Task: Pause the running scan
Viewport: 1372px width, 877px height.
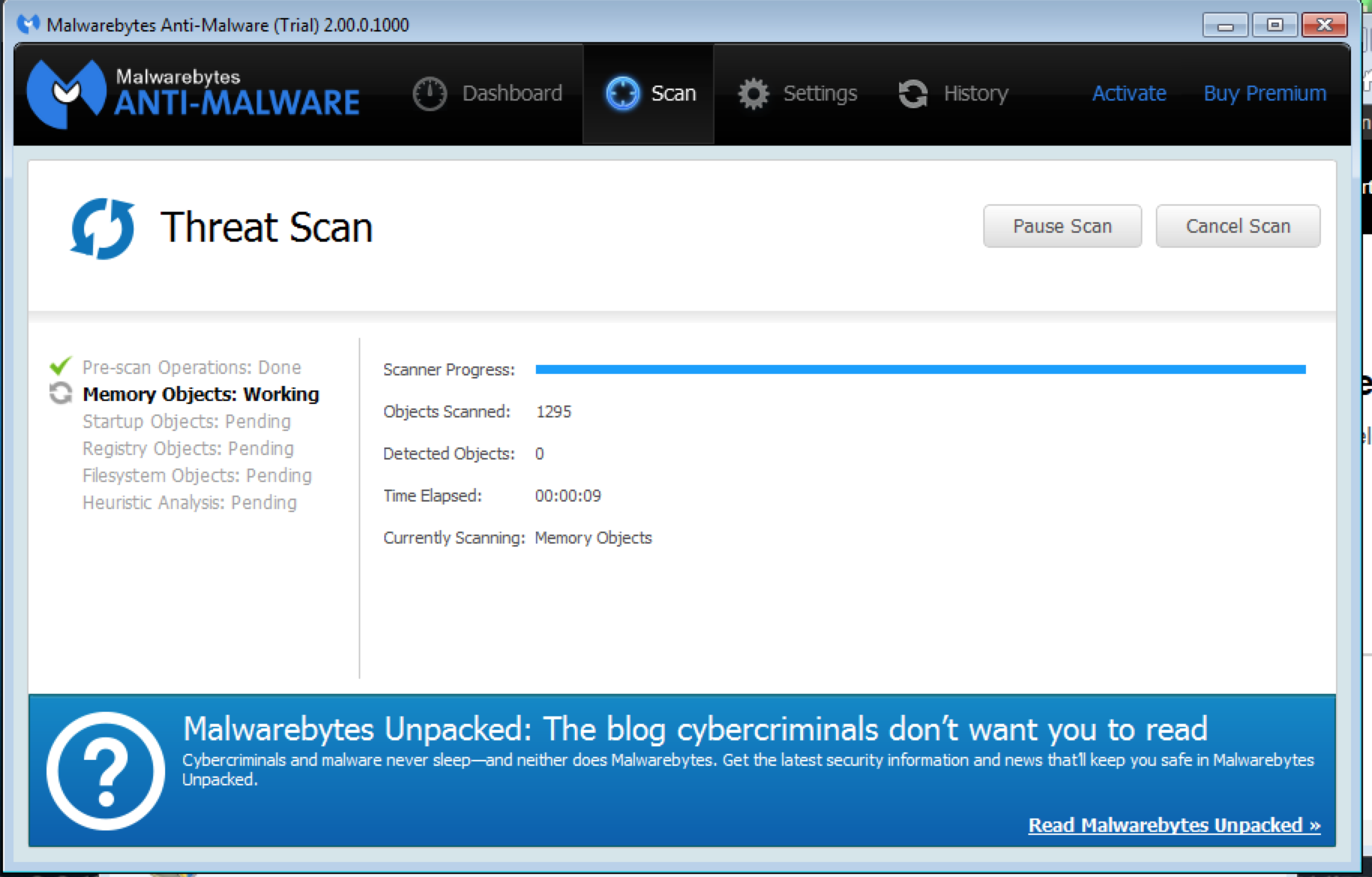Action: coord(1062,226)
